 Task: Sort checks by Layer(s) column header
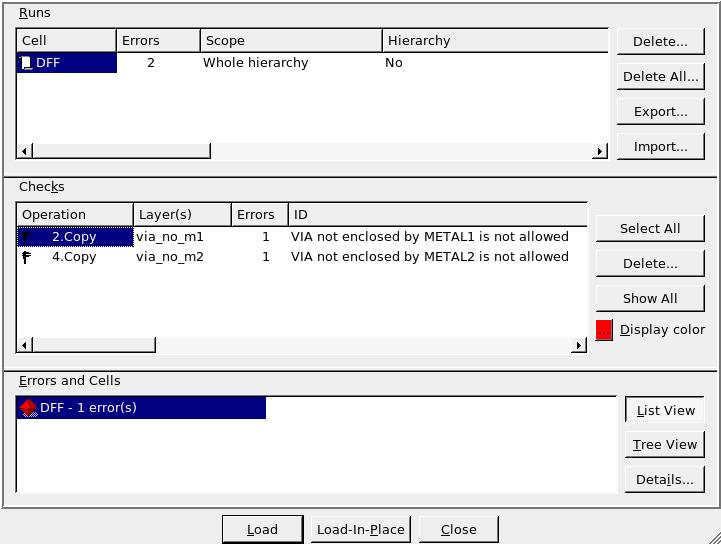coord(182,215)
